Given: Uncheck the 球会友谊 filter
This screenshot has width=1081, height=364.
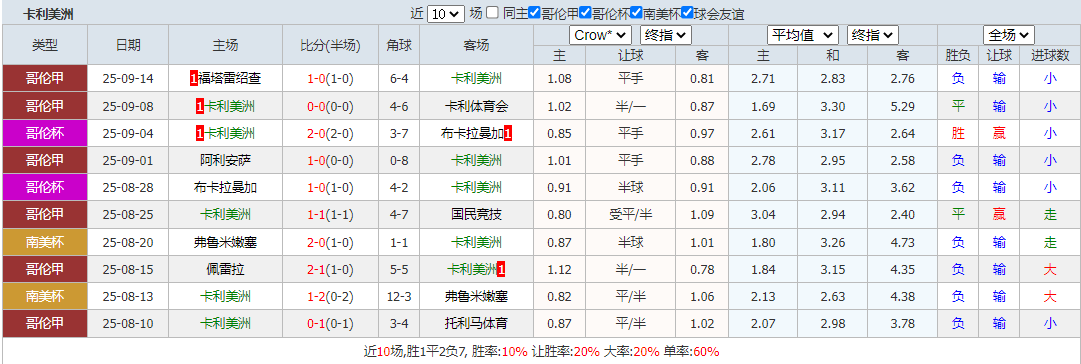Looking at the screenshot, I should (x=687, y=12).
